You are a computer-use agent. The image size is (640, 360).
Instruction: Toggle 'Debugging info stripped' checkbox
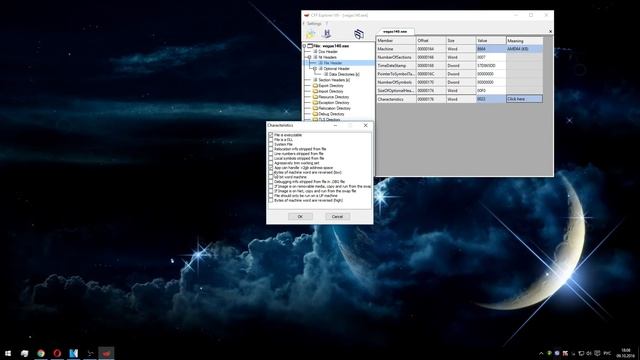pos(271,182)
